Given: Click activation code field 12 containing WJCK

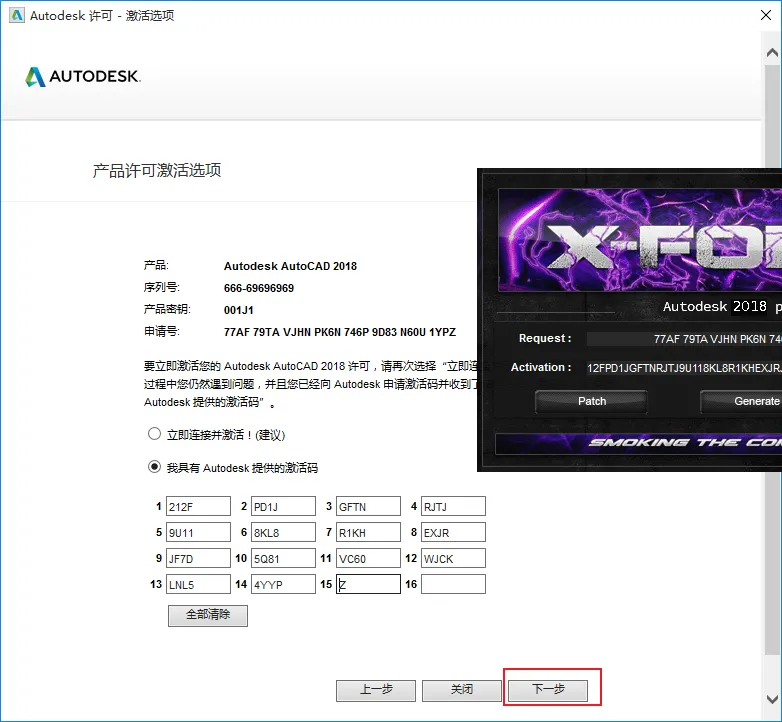Looking at the screenshot, I should pos(453,558).
